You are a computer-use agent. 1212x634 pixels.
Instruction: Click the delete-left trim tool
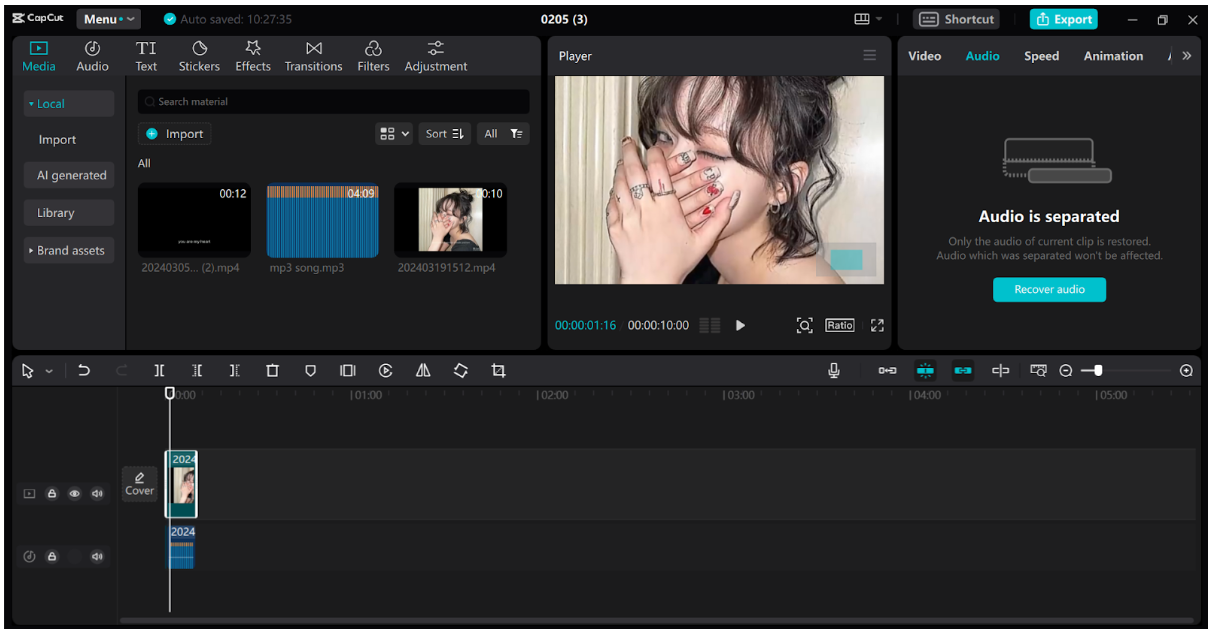(x=197, y=371)
